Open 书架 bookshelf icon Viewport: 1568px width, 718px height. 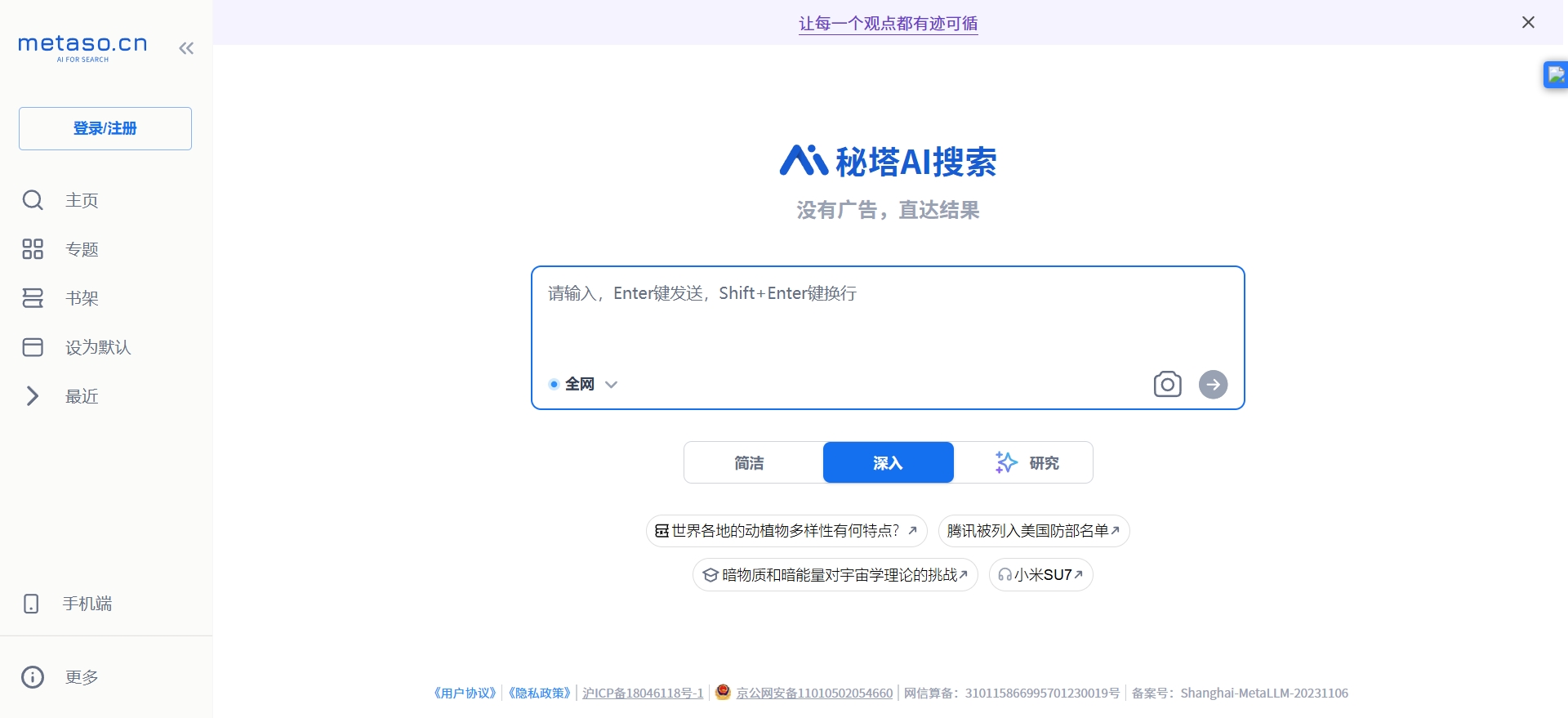(x=33, y=298)
